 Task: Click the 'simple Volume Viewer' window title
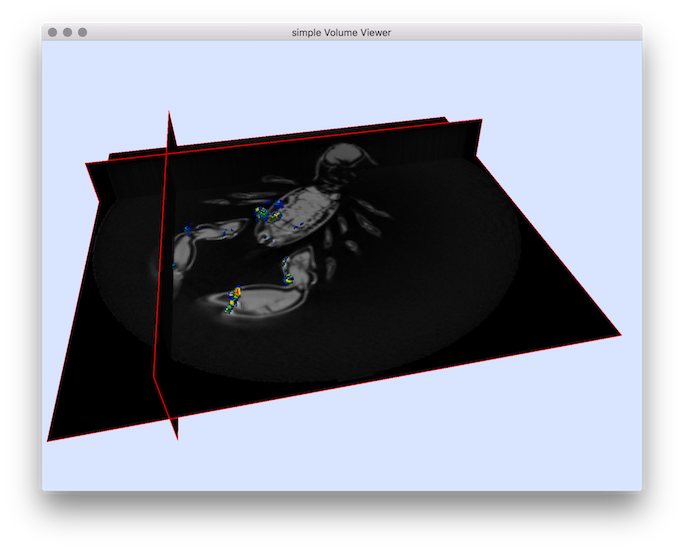341,32
